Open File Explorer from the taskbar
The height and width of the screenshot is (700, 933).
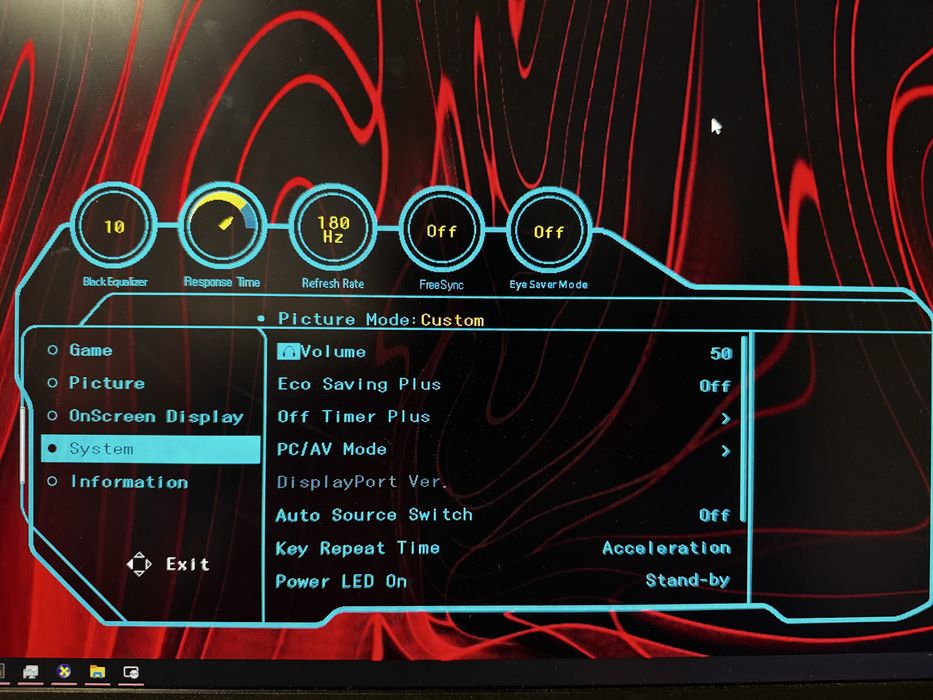pyautogui.click(x=97, y=671)
